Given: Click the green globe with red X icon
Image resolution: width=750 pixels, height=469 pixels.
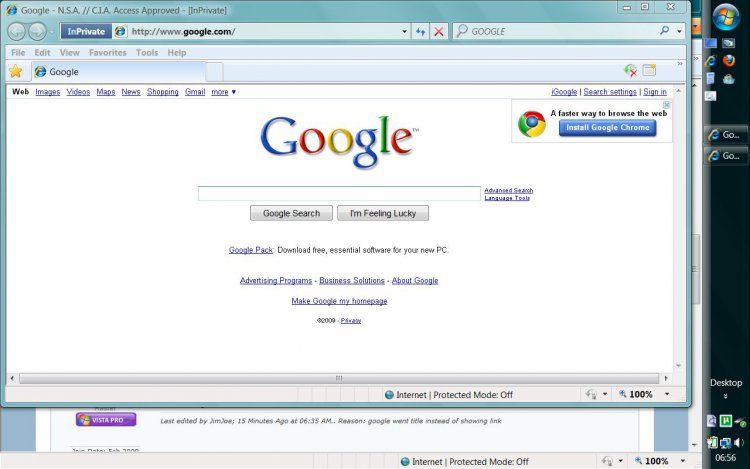Looking at the screenshot, I should (630, 71).
